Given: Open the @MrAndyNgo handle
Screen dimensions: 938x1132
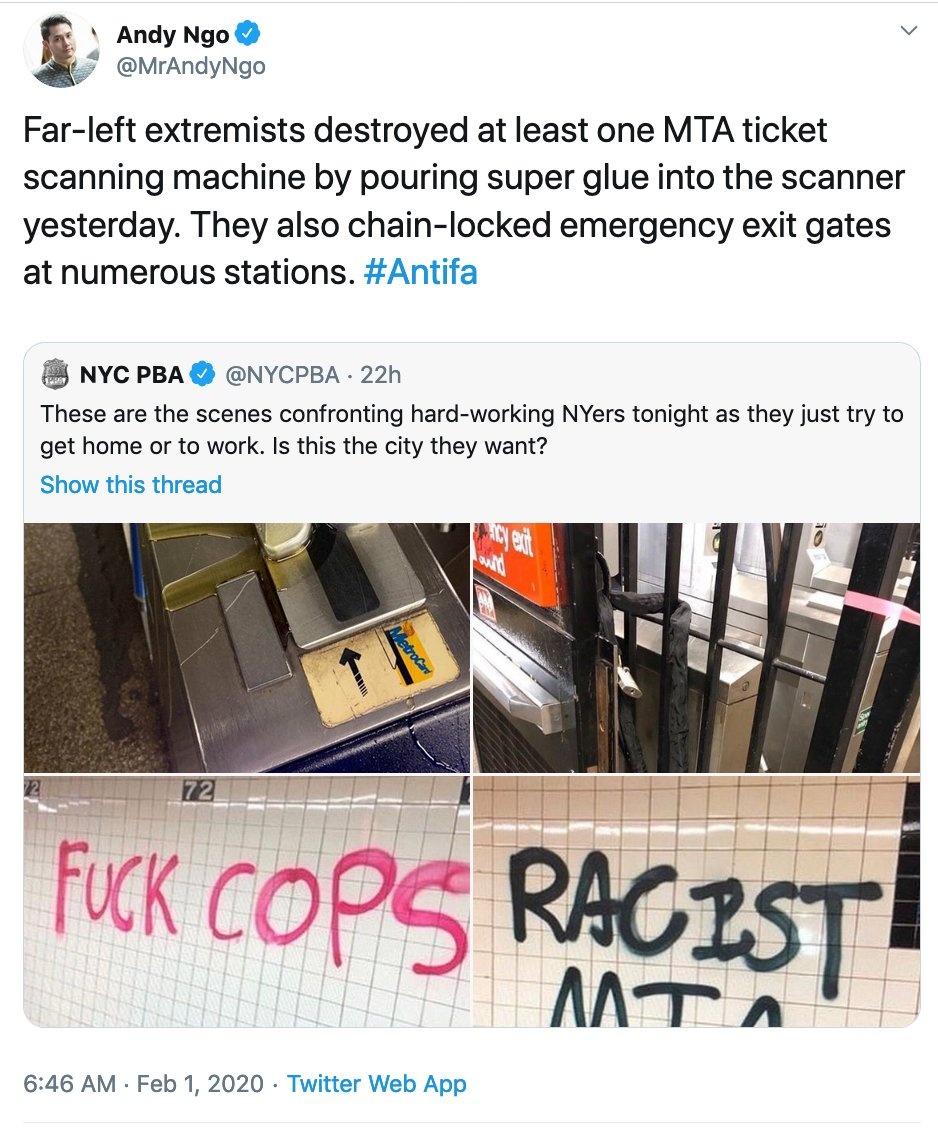Looking at the screenshot, I should [x=191, y=66].
